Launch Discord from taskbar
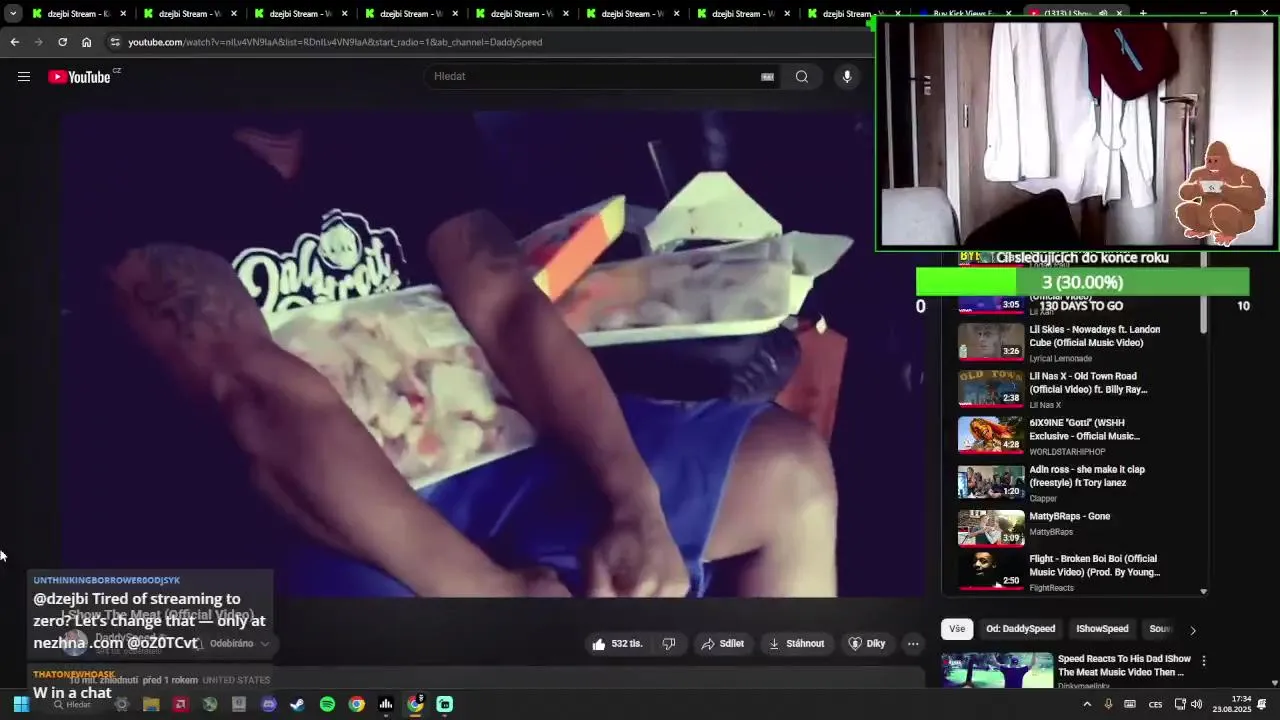1280x720 pixels. [x=268, y=704]
